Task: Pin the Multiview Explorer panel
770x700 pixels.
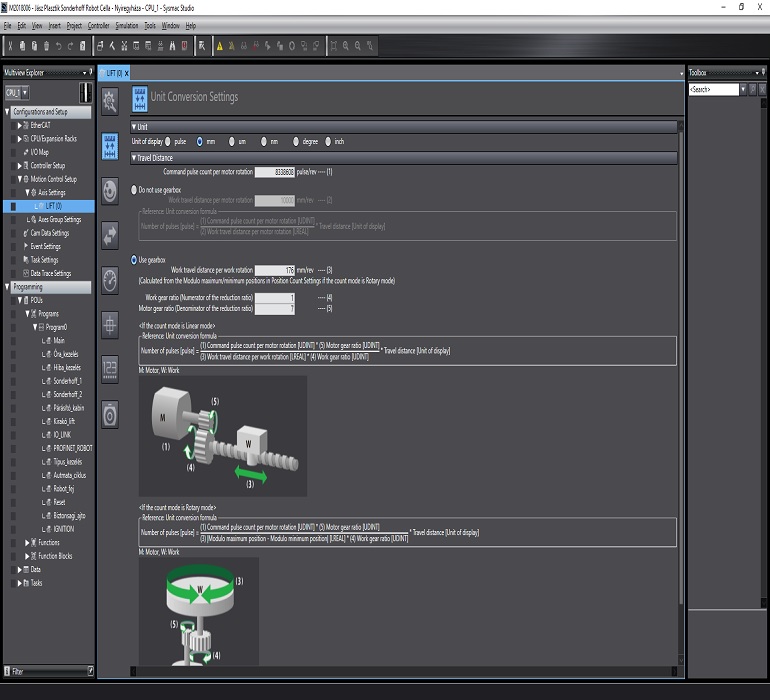Action: (x=91, y=72)
